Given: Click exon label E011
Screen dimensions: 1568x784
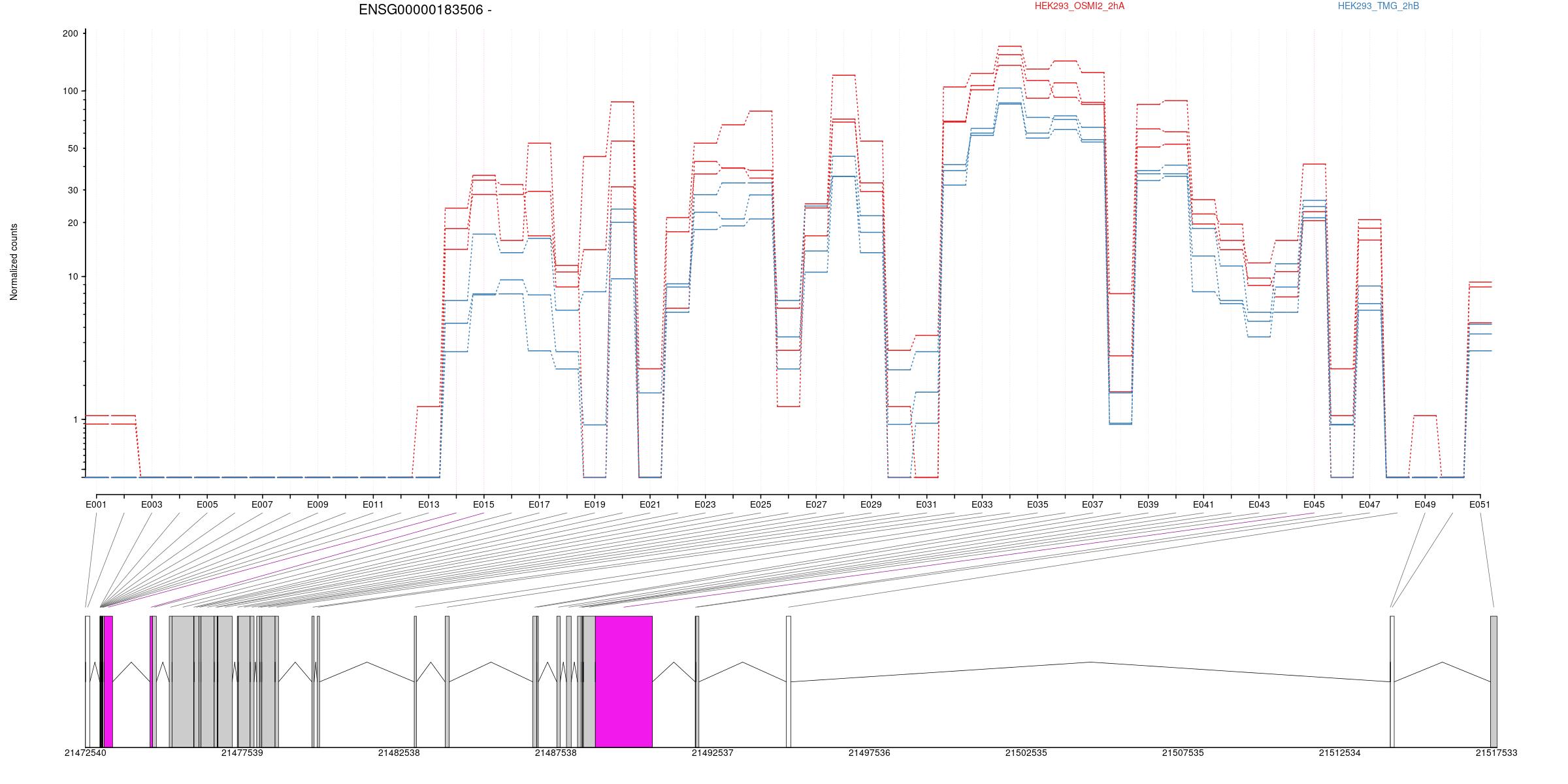Looking at the screenshot, I should tap(373, 504).
